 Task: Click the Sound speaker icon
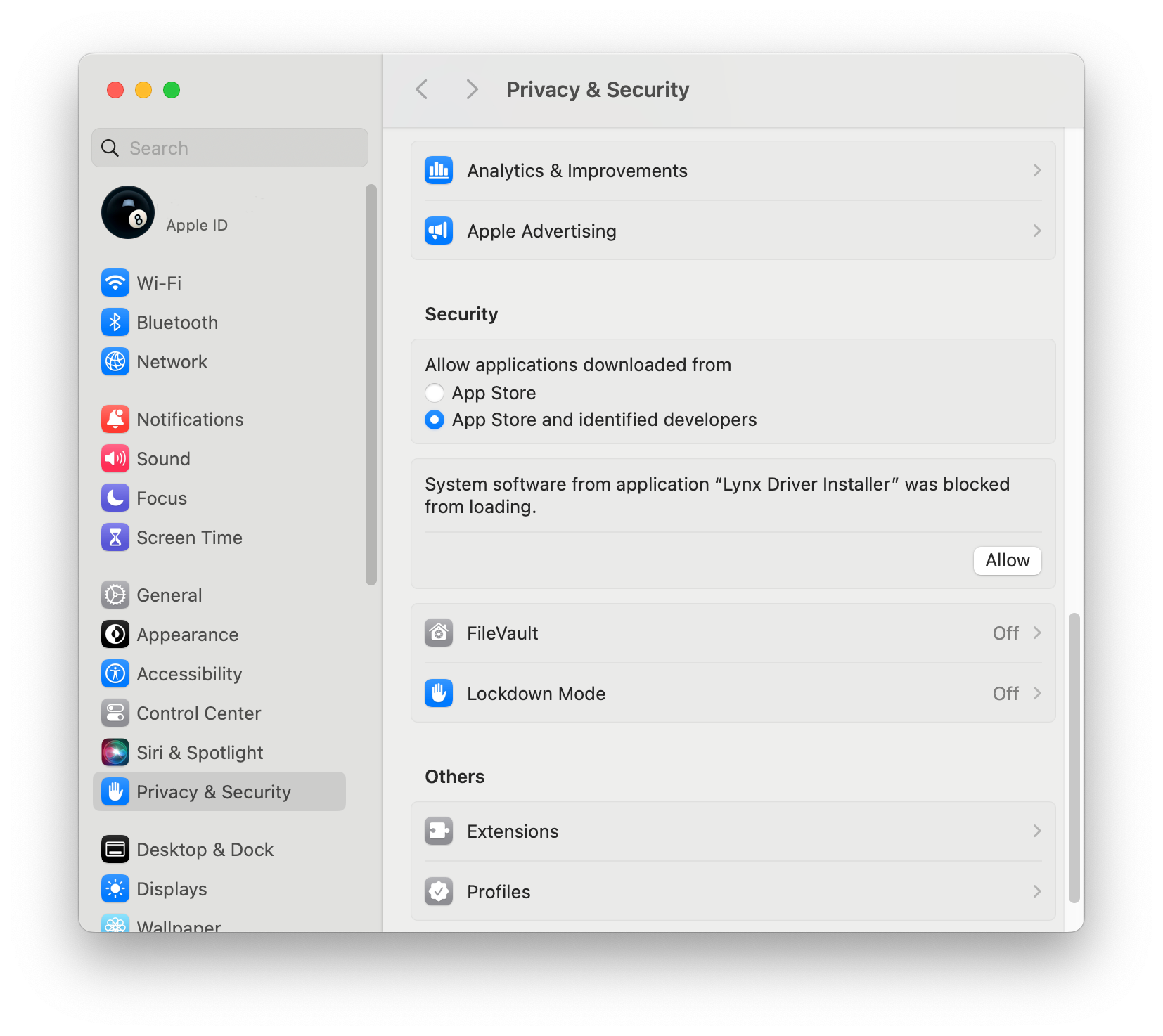(115, 459)
